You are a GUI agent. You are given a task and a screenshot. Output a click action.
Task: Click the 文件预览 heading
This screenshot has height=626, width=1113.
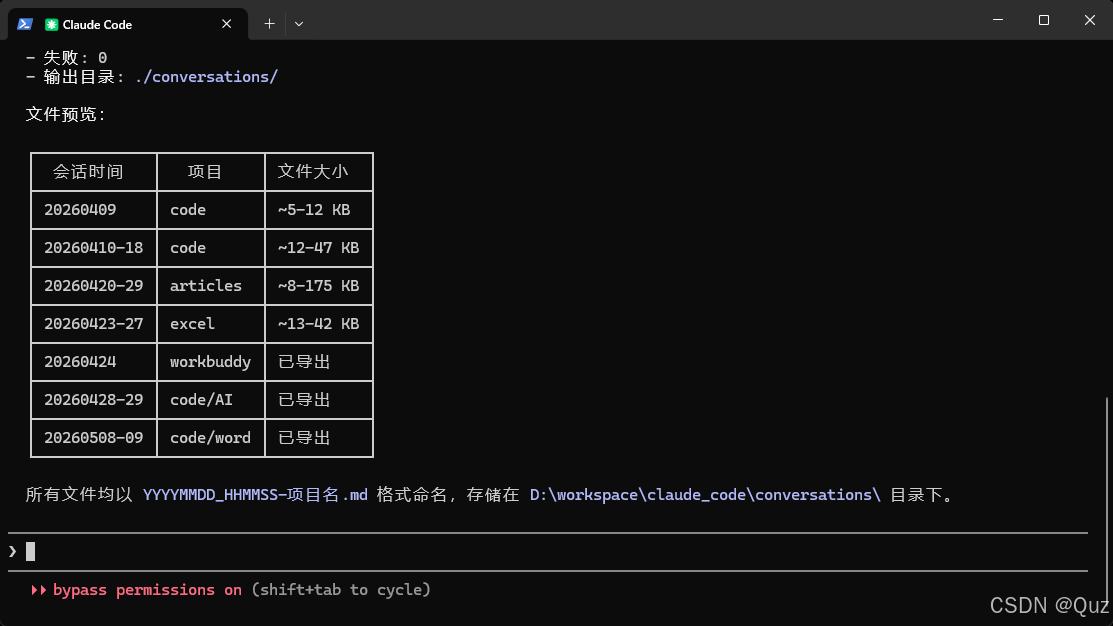point(65,114)
